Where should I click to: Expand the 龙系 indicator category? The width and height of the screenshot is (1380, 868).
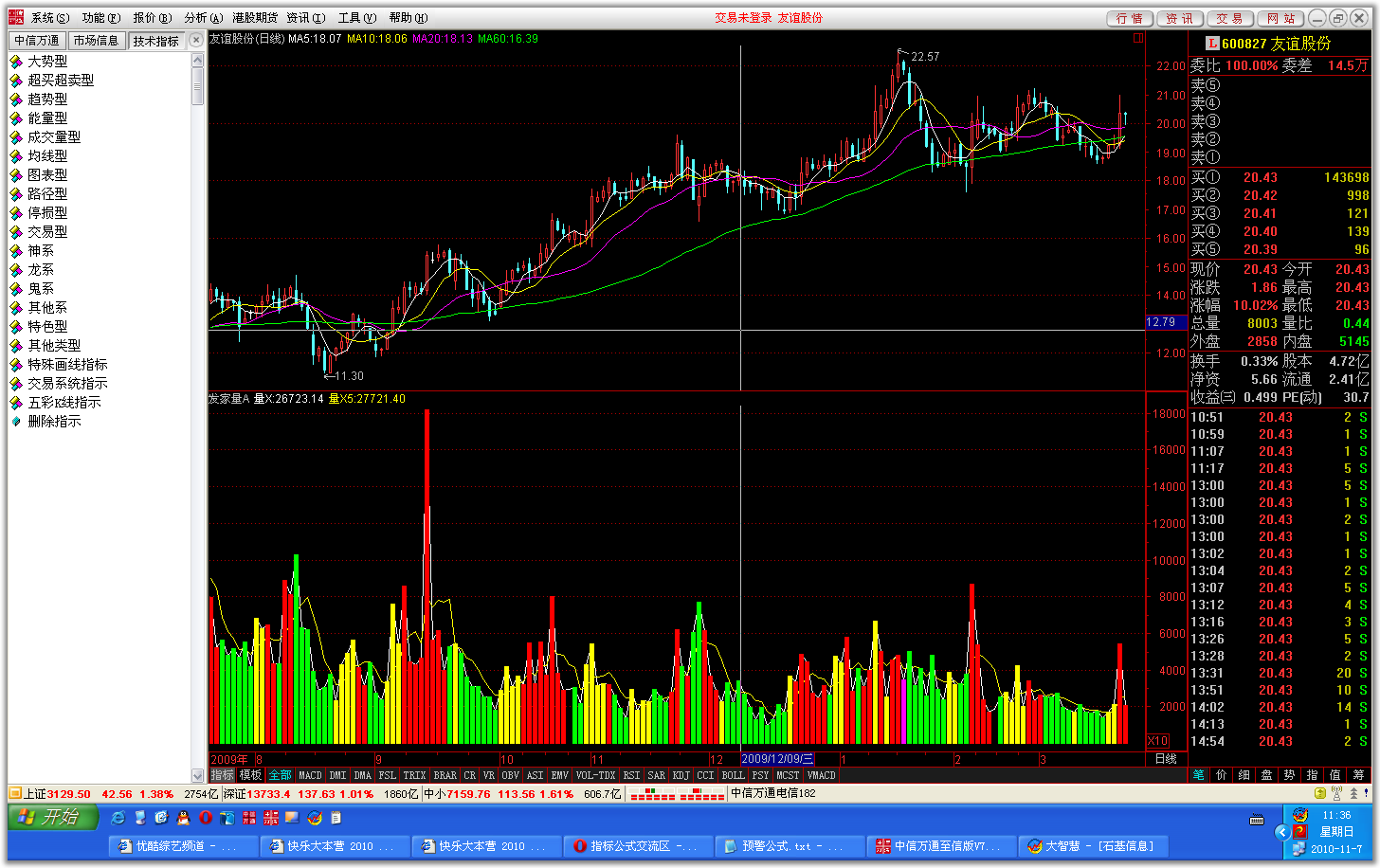(x=41, y=270)
